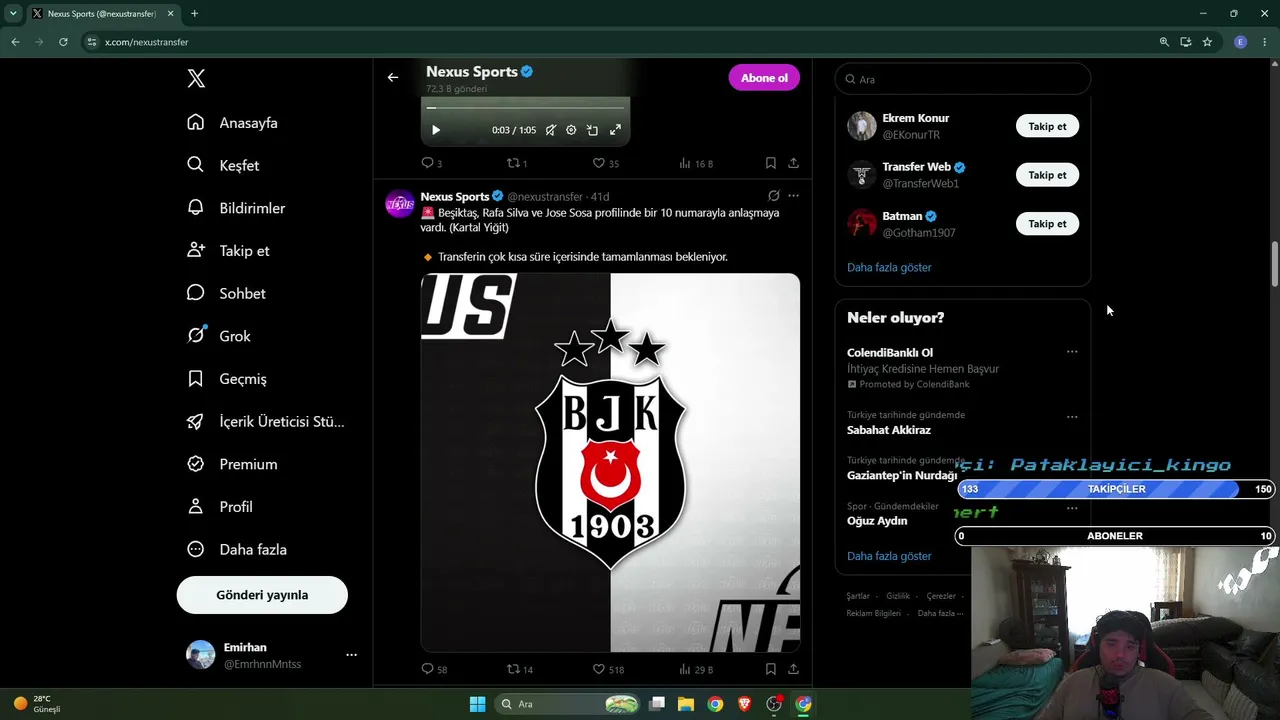This screenshot has height=720, width=1280.
Task: Reply to Beşiktaş post with 58 comments
Action: pyautogui.click(x=434, y=669)
